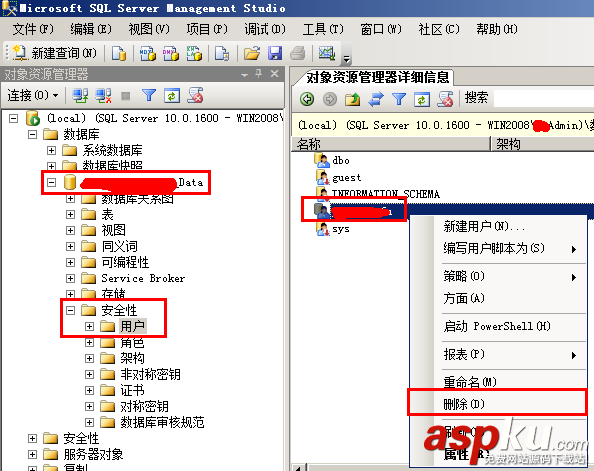Expand the 视图 folder
594x471 pixels.
(70, 230)
